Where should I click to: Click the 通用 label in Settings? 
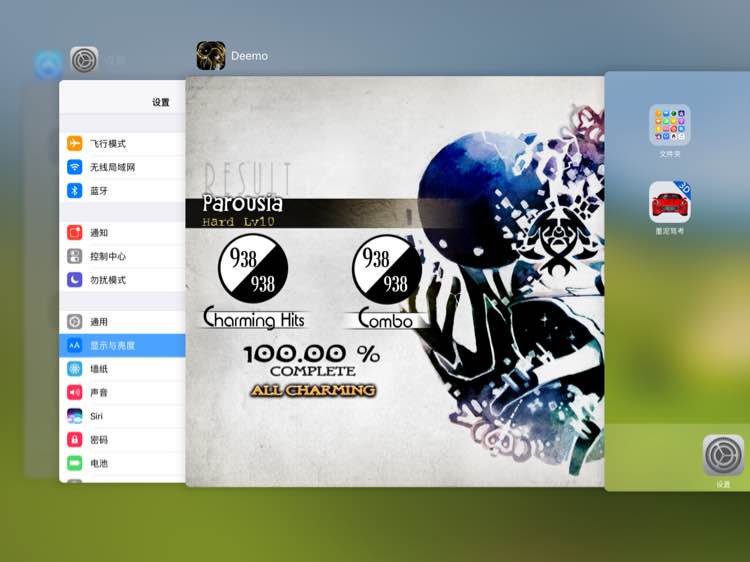(x=99, y=322)
